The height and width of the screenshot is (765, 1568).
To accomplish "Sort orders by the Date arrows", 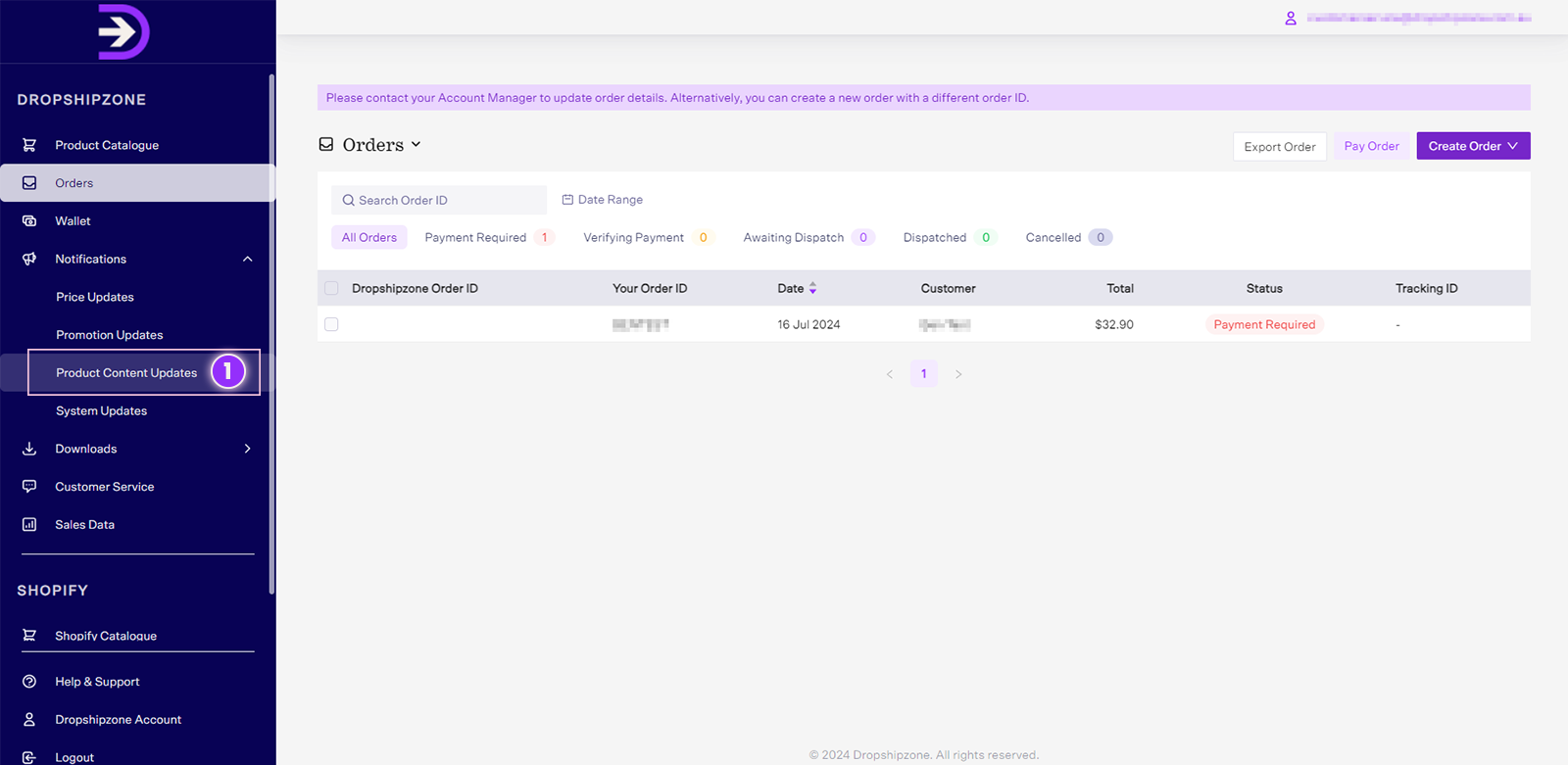I will pos(812,288).
